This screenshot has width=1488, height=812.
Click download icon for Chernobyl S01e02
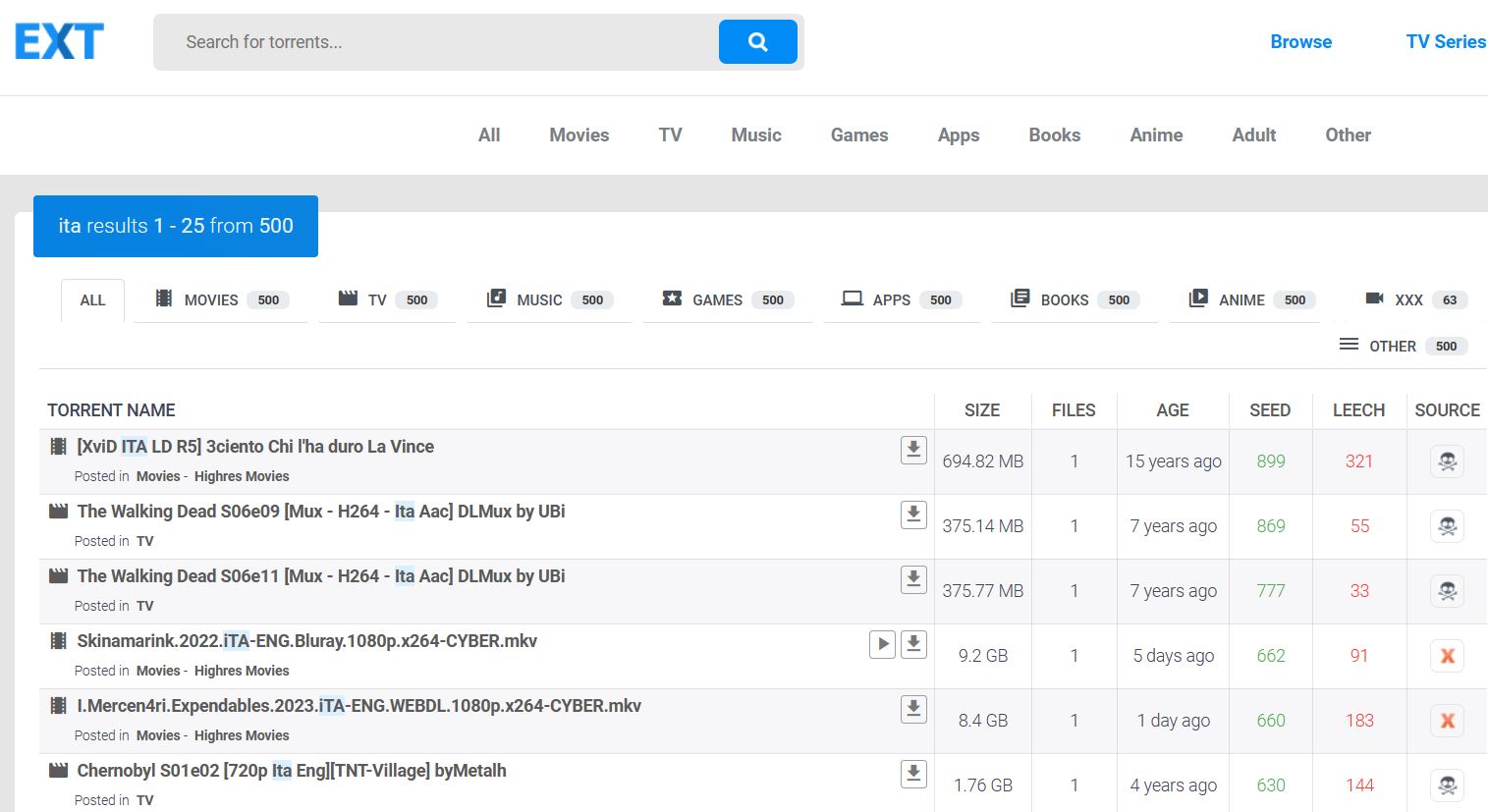pyautogui.click(x=913, y=774)
